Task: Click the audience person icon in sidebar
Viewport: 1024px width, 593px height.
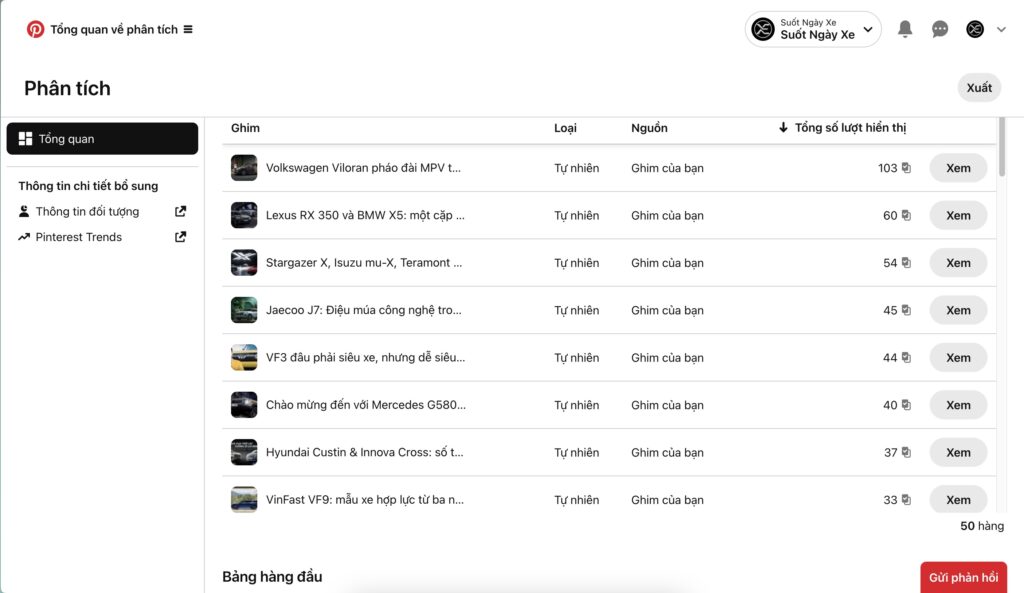Action: click(x=24, y=212)
